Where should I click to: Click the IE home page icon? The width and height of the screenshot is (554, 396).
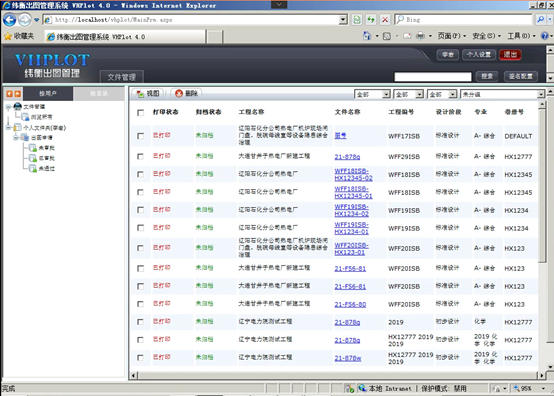367,36
